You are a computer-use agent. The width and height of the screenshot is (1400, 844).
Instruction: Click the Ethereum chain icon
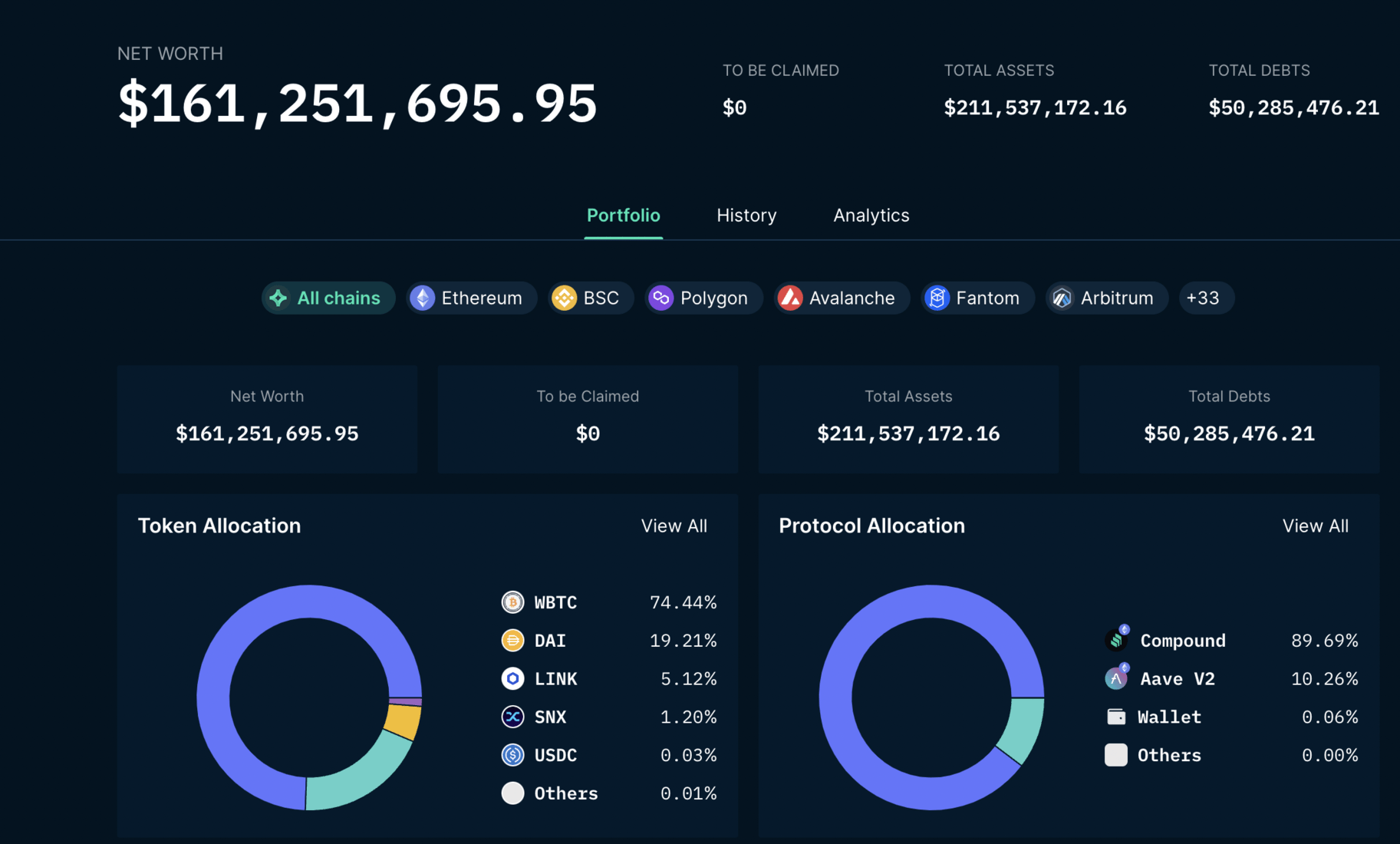click(x=422, y=298)
